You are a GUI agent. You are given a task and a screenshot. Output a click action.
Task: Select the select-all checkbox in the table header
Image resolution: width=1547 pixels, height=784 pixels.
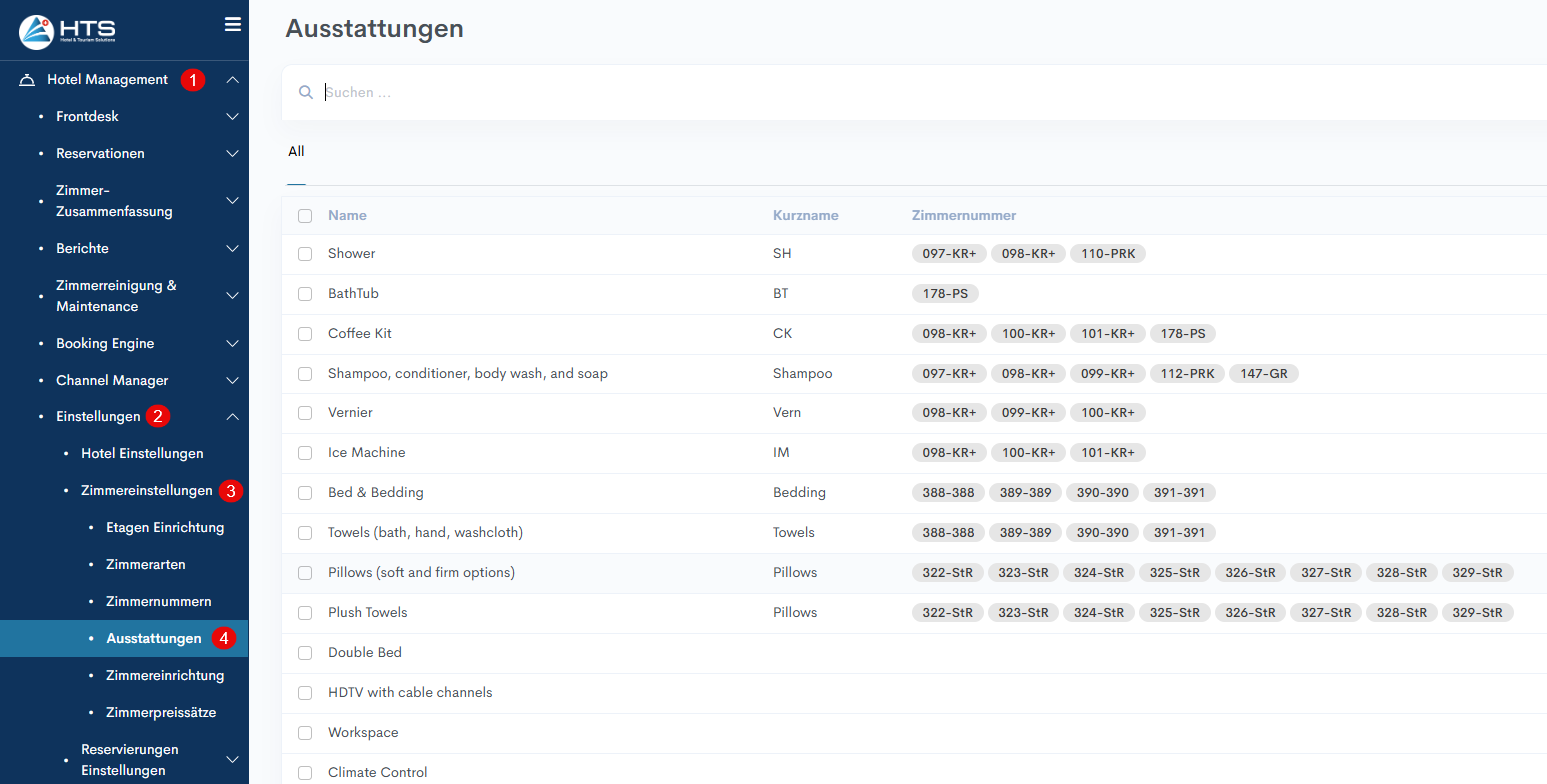305,216
